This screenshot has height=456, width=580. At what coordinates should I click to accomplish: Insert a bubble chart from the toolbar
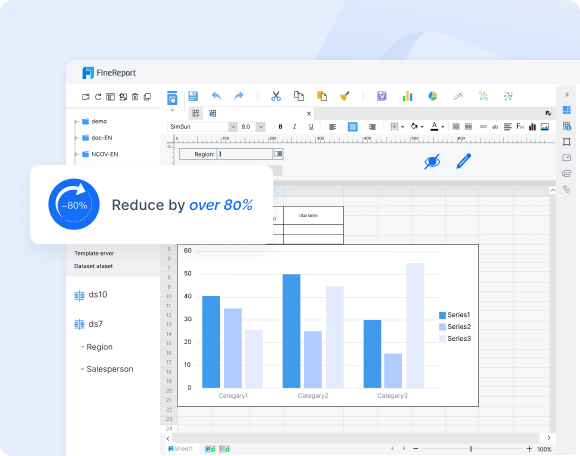(x=483, y=96)
